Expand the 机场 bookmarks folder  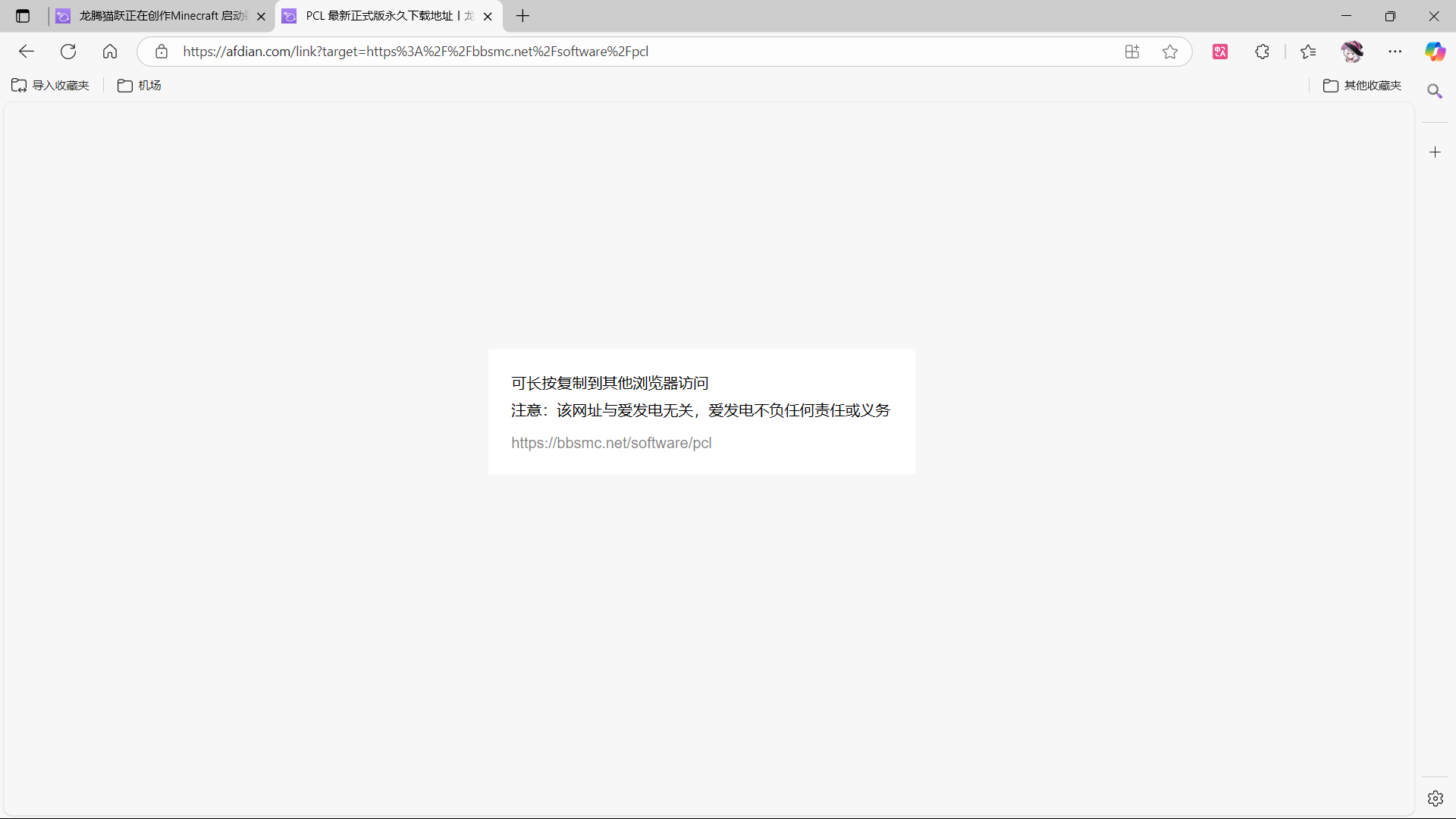[x=140, y=86]
